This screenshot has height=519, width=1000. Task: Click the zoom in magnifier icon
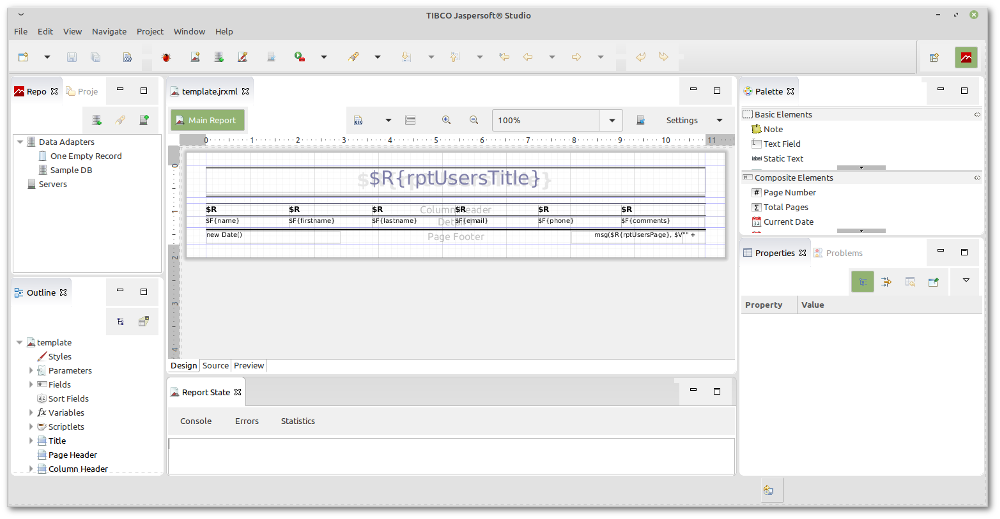coord(446,120)
